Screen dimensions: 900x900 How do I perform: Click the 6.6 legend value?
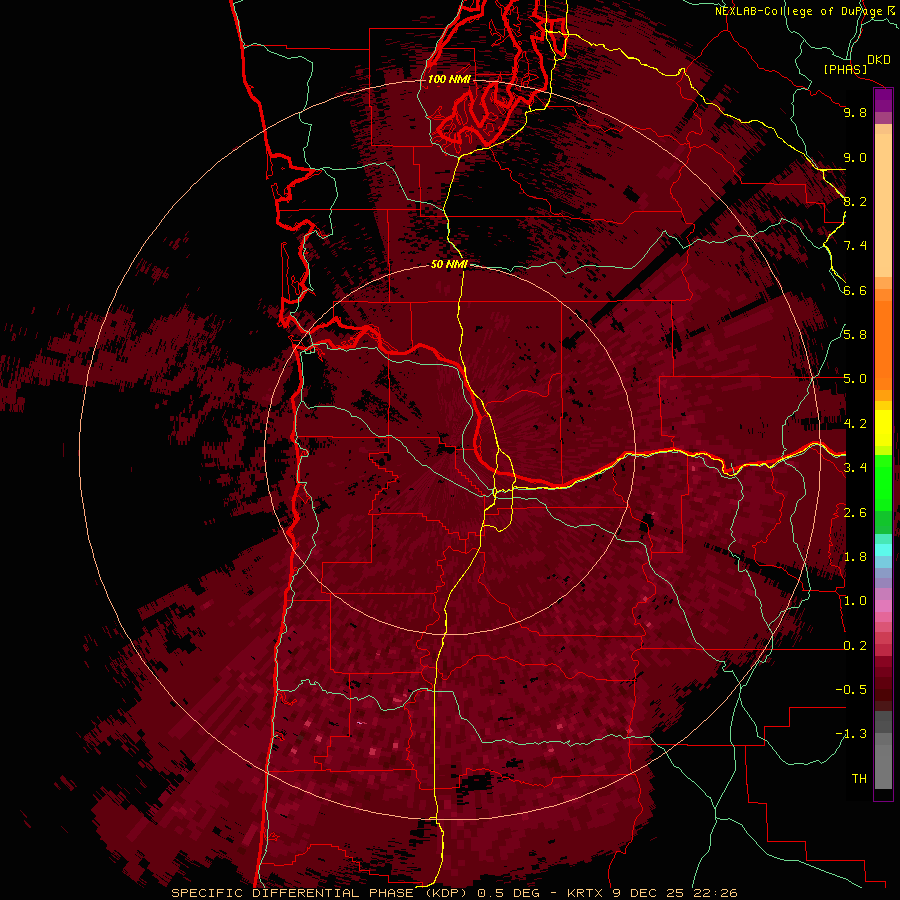855,290
